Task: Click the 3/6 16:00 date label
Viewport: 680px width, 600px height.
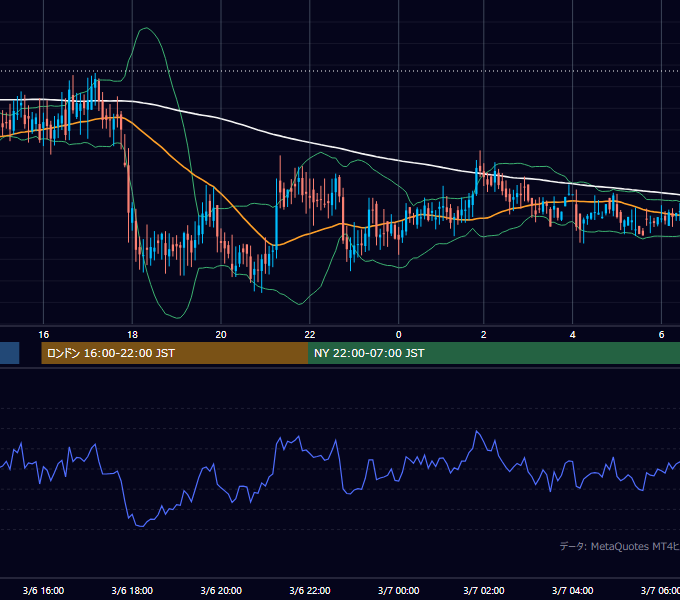Action: point(43,590)
